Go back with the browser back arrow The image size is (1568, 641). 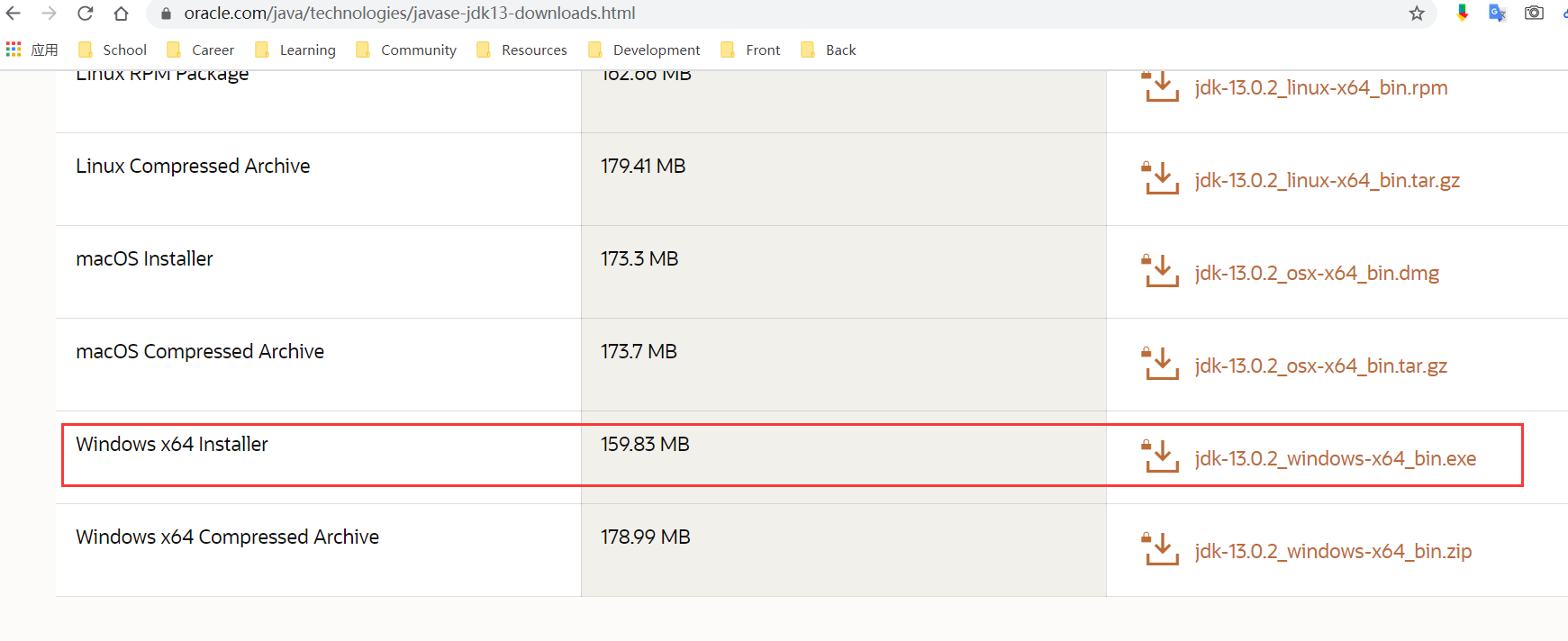14,14
